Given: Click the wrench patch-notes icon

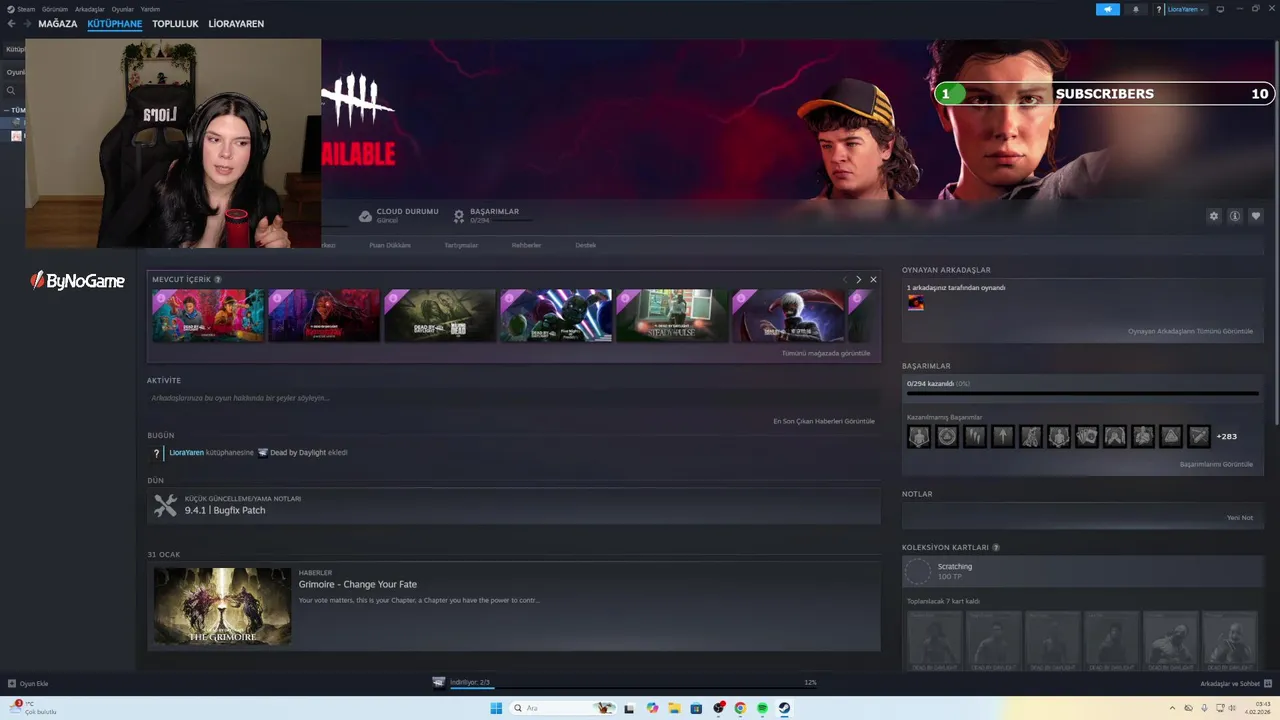Looking at the screenshot, I should point(165,506).
